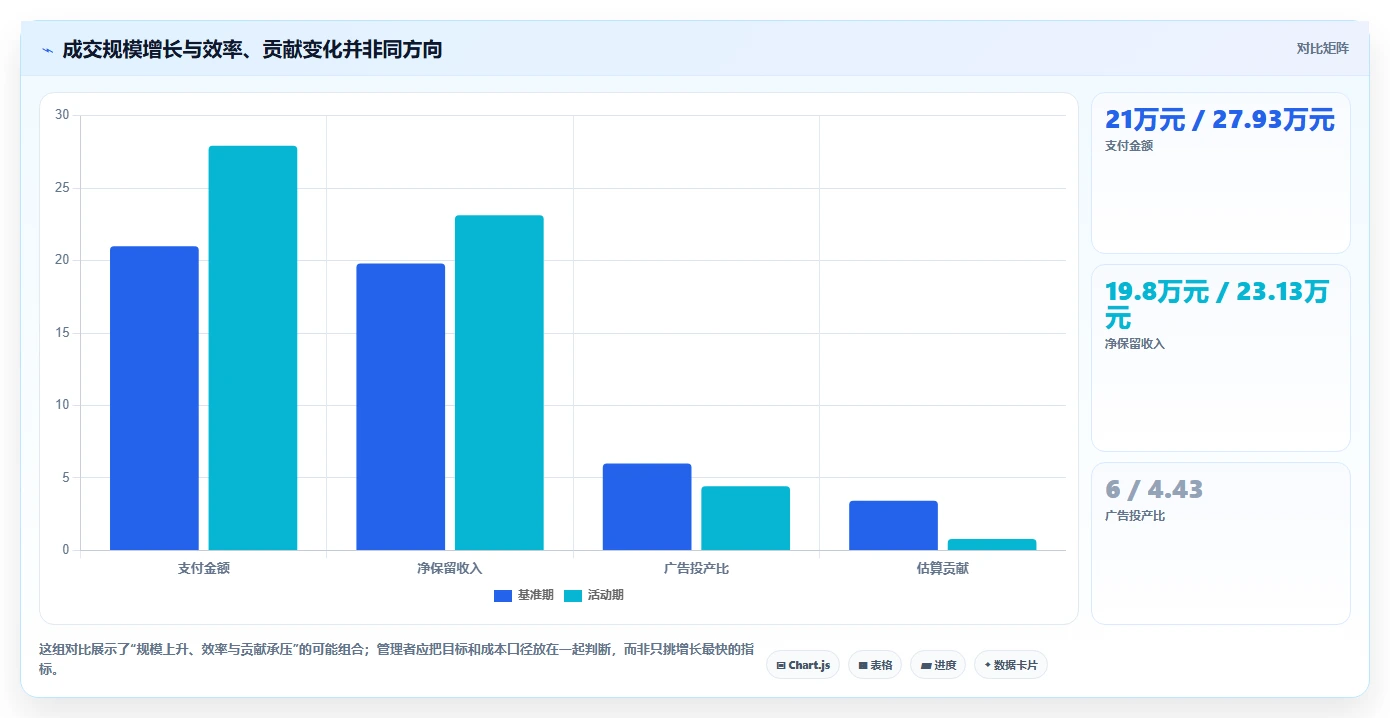The height and width of the screenshot is (718, 1390).
Task: Click the trend icon beside the header title
Action: pyautogui.click(x=48, y=50)
